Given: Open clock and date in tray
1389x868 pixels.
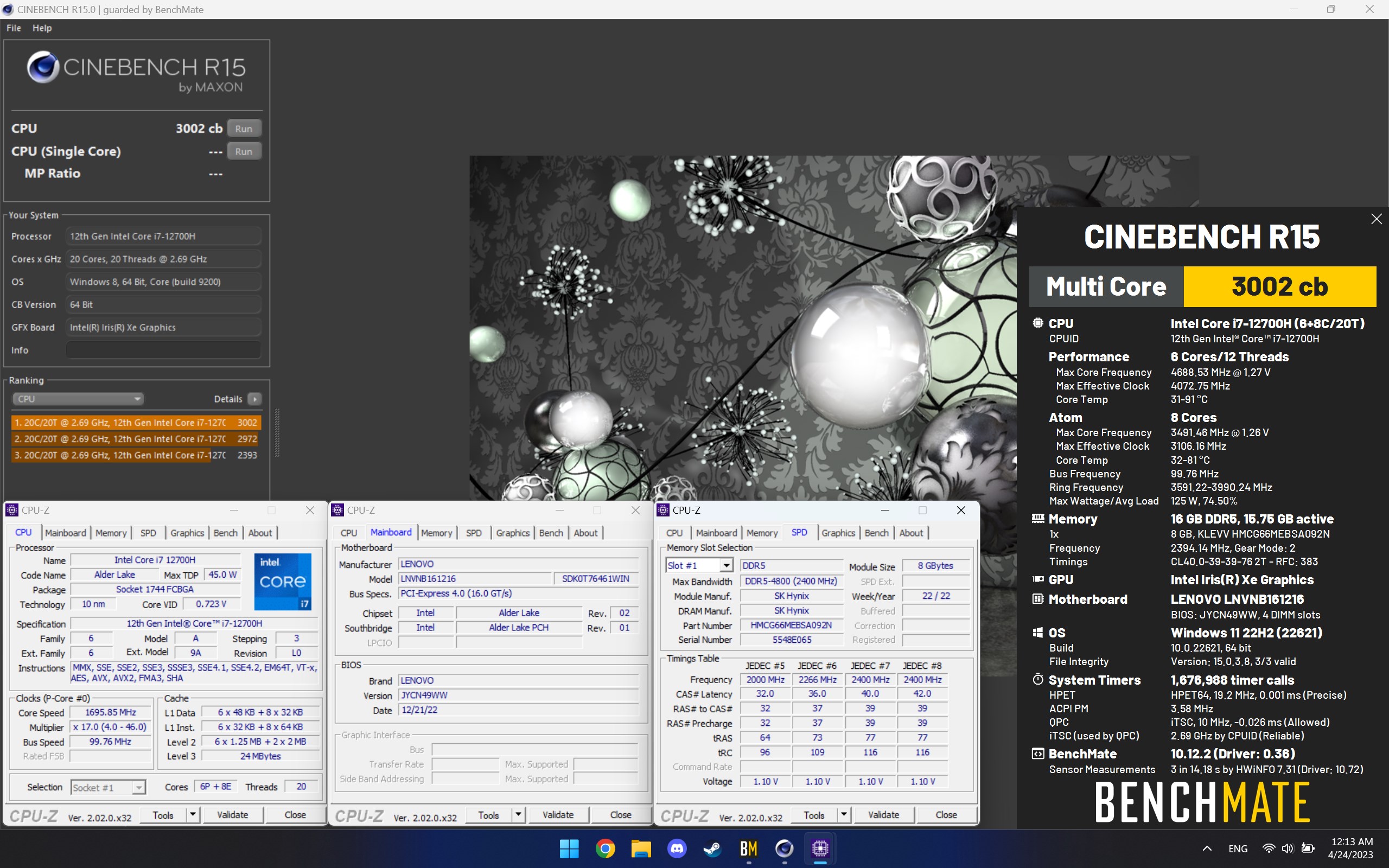Looking at the screenshot, I should point(1351,848).
